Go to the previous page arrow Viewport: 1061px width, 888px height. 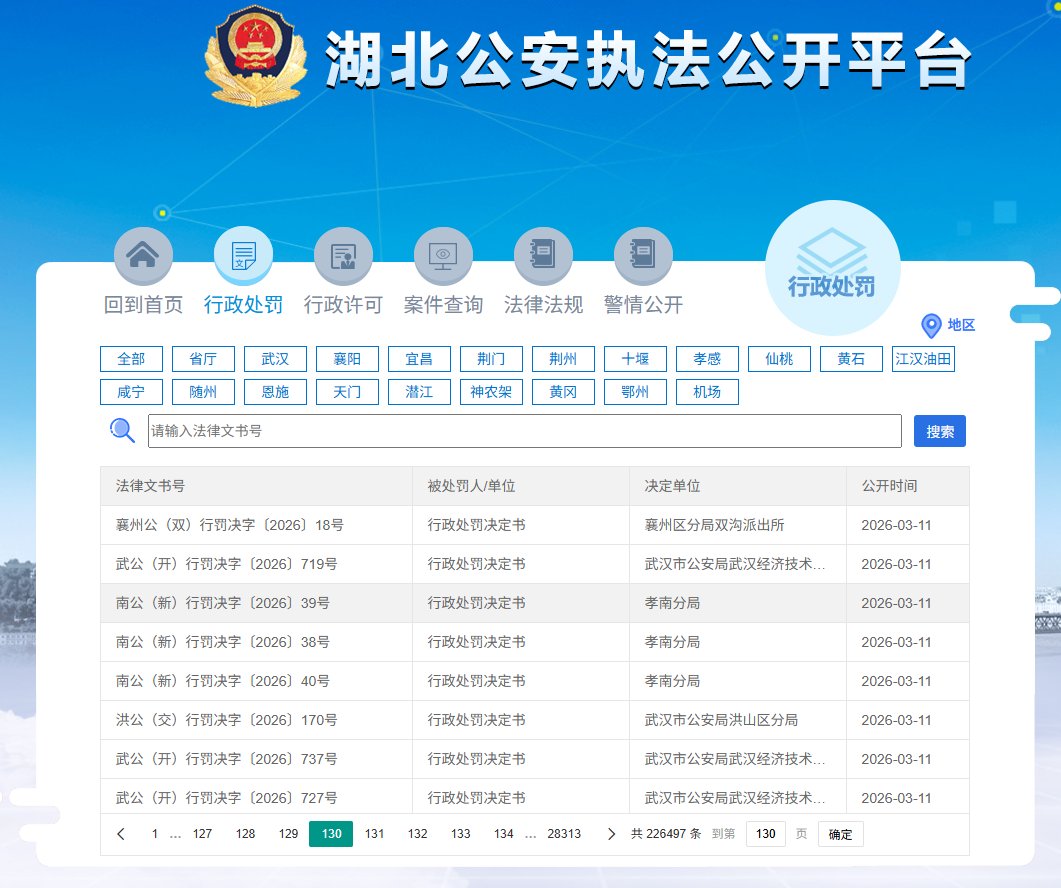pyautogui.click(x=121, y=834)
